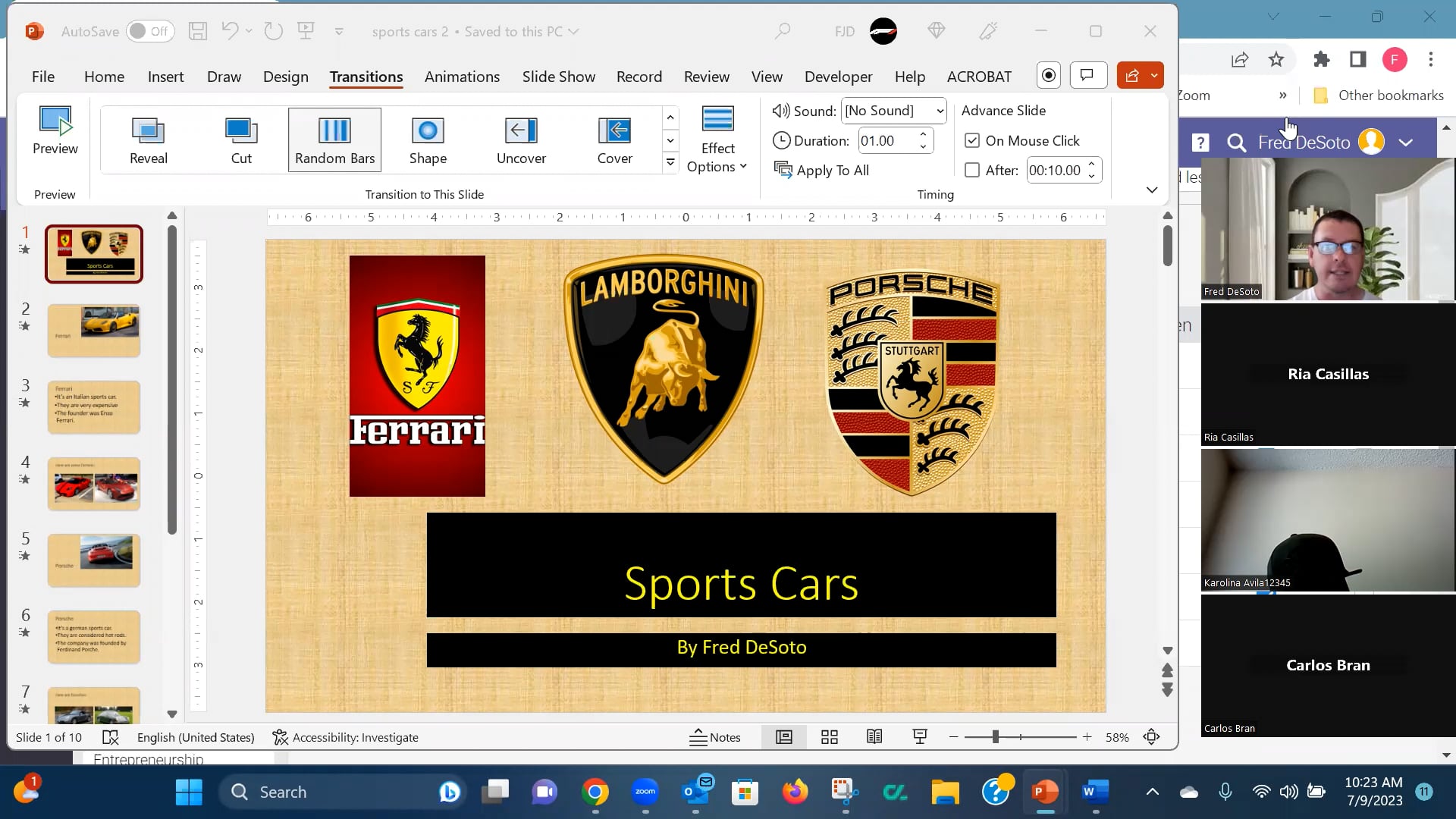The width and height of the screenshot is (1456, 819).
Task: Click the zoom in plus button
Action: point(1087,737)
